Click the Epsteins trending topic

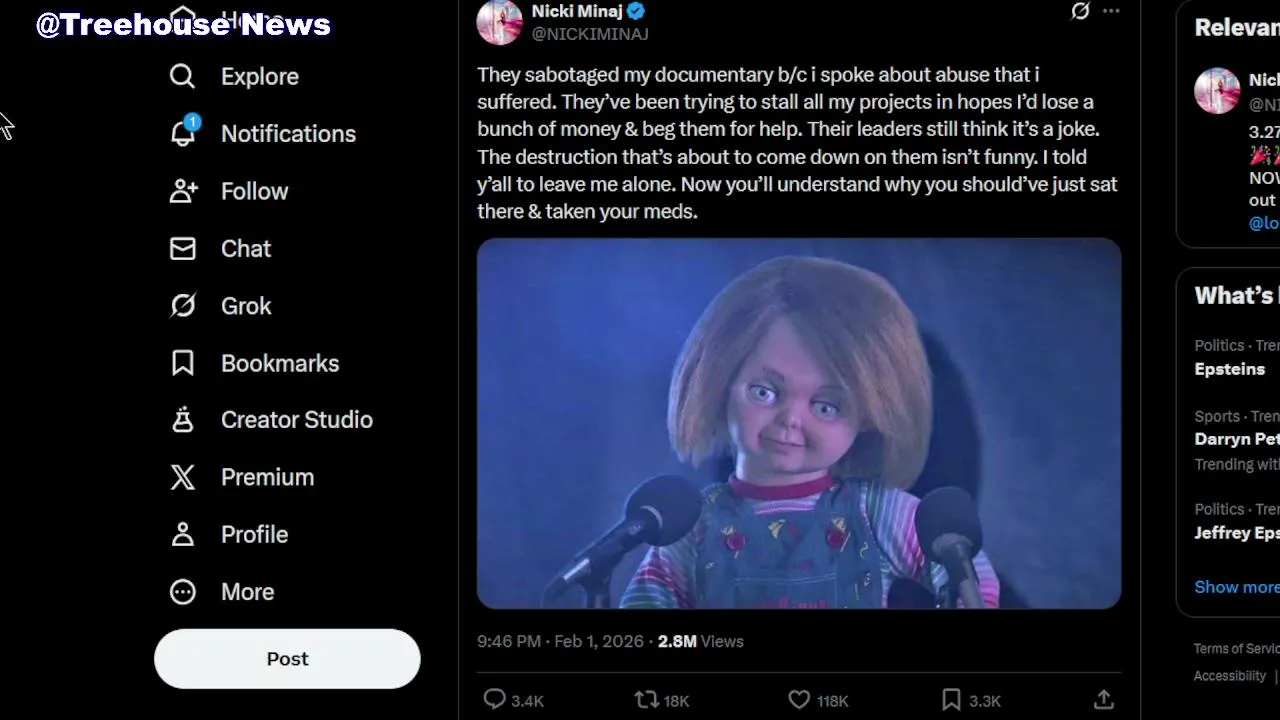coord(1229,369)
